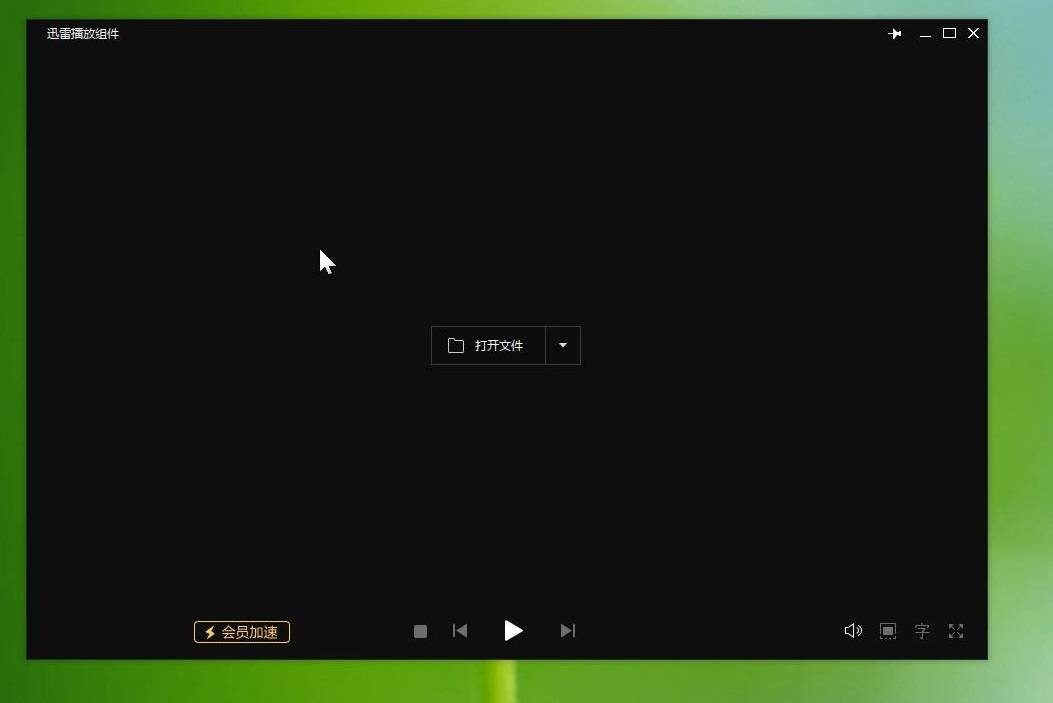1053x703 pixels.
Task: Skip to the next video
Action: pos(568,631)
